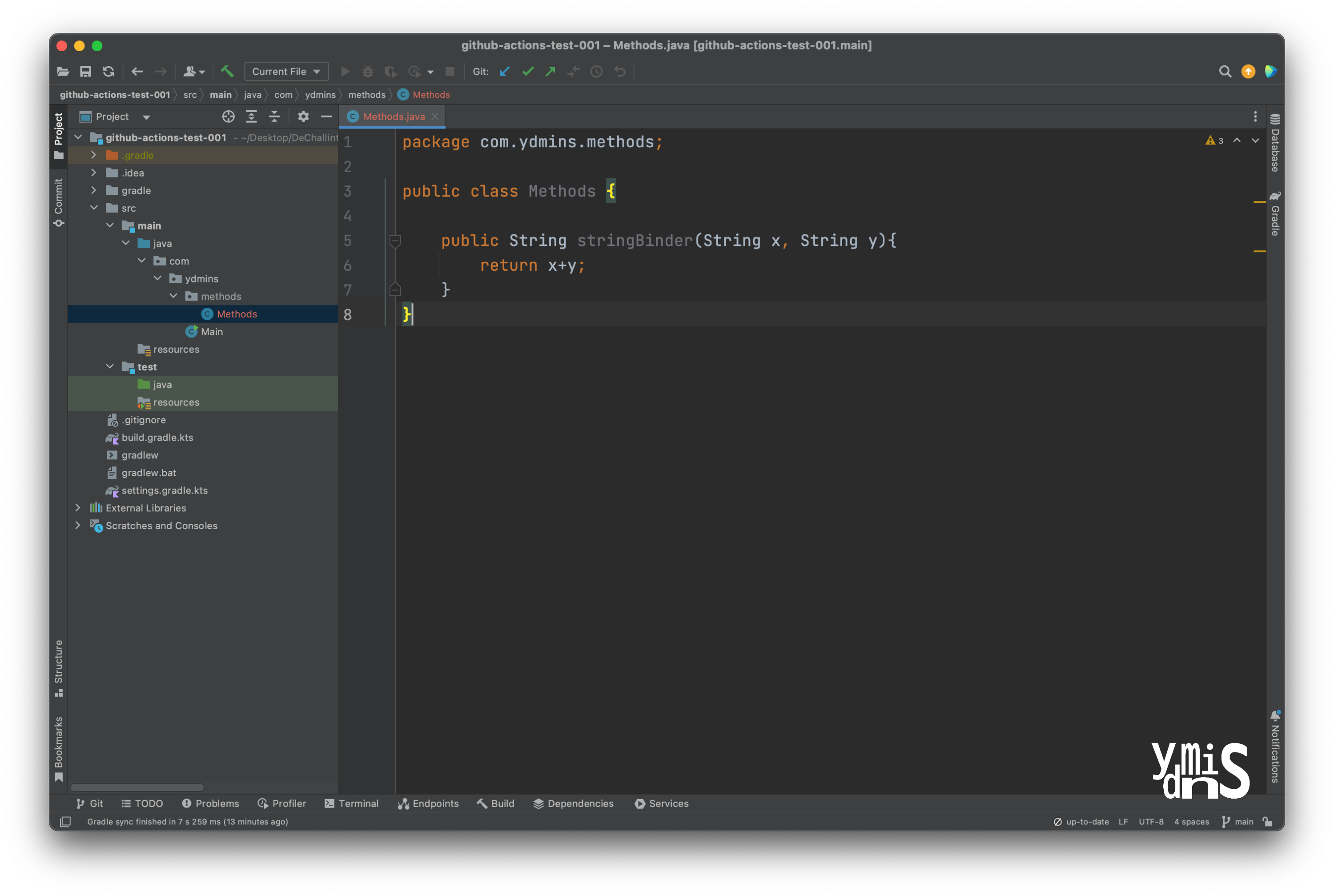Viewport: 1334px width, 896px height.
Task: Click the main git branch widget
Action: pos(1238,822)
